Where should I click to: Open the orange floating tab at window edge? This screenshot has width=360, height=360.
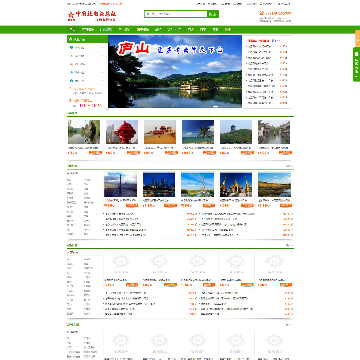point(357,38)
